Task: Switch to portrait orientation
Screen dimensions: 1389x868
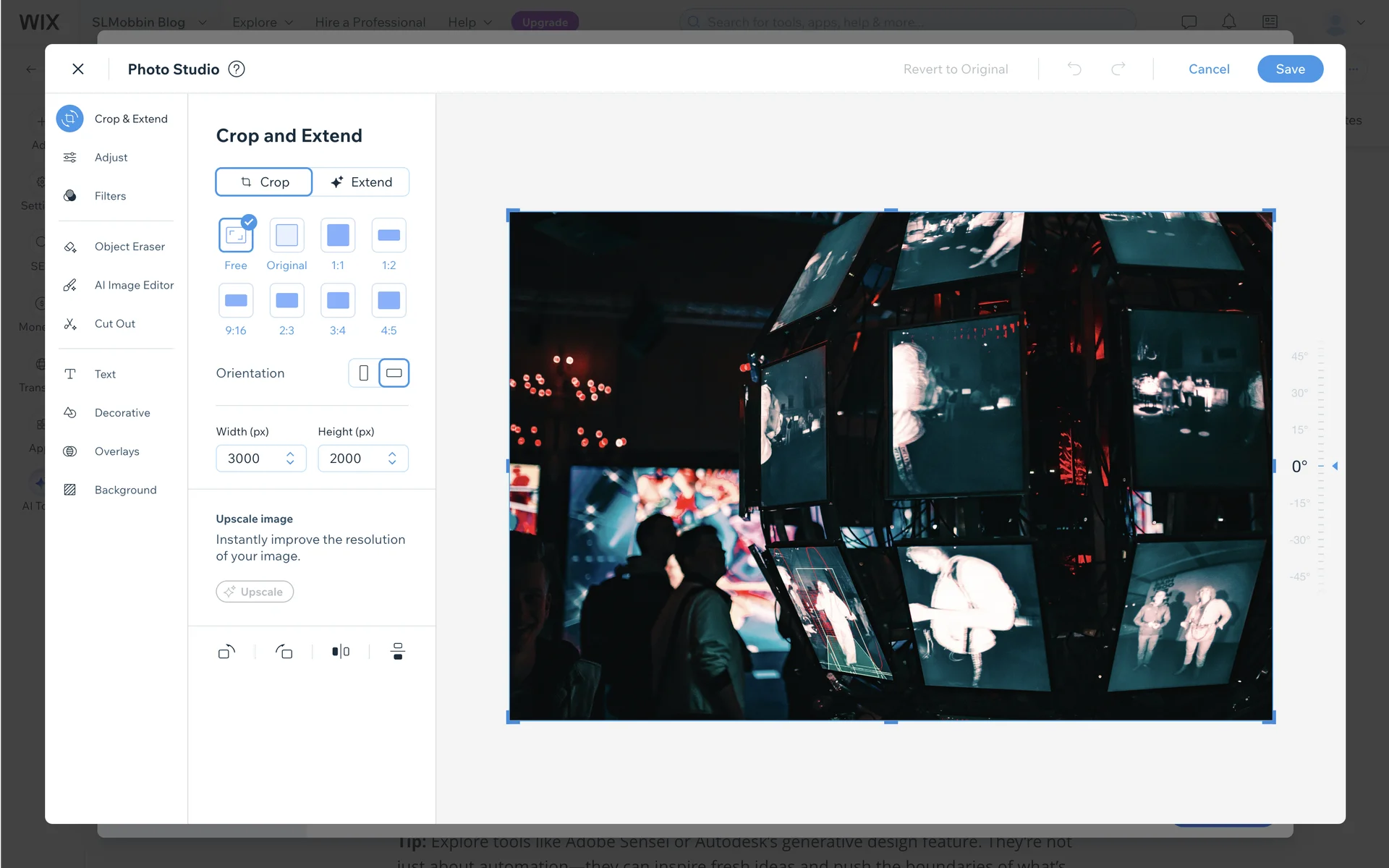Action: click(364, 373)
